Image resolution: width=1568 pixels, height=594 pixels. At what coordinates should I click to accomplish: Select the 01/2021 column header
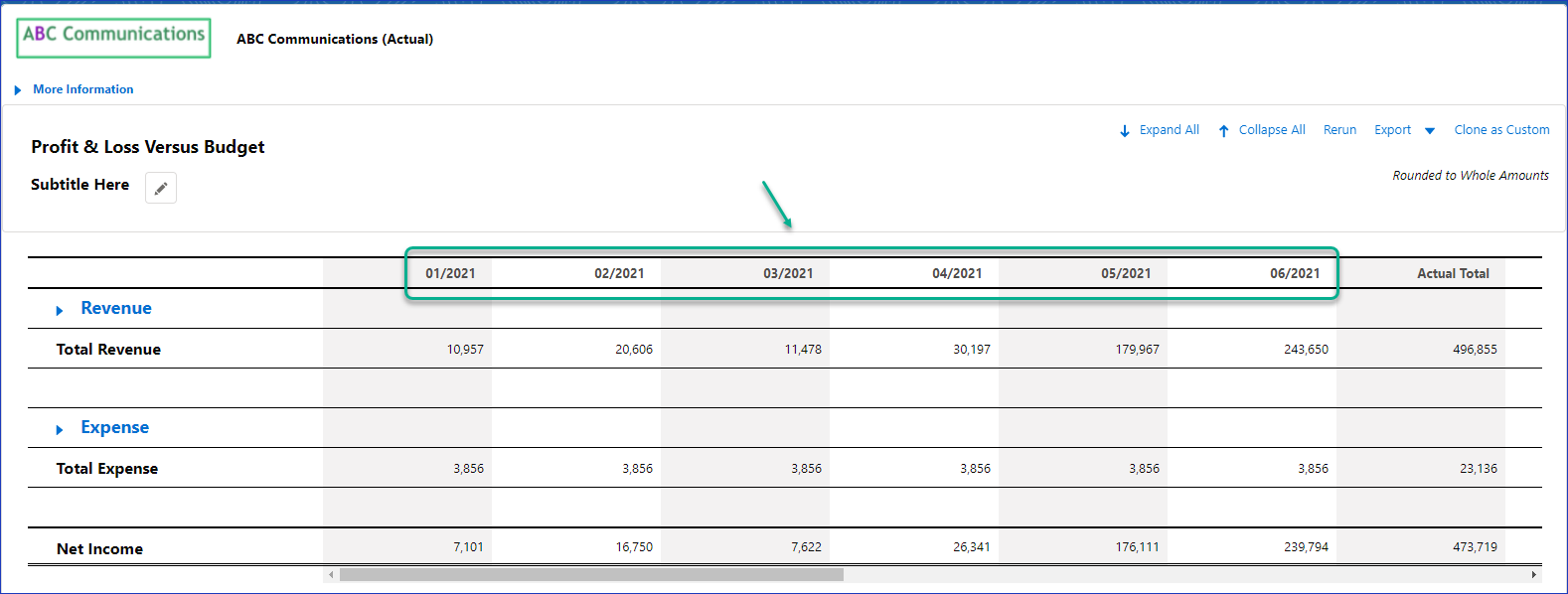tap(450, 273)
